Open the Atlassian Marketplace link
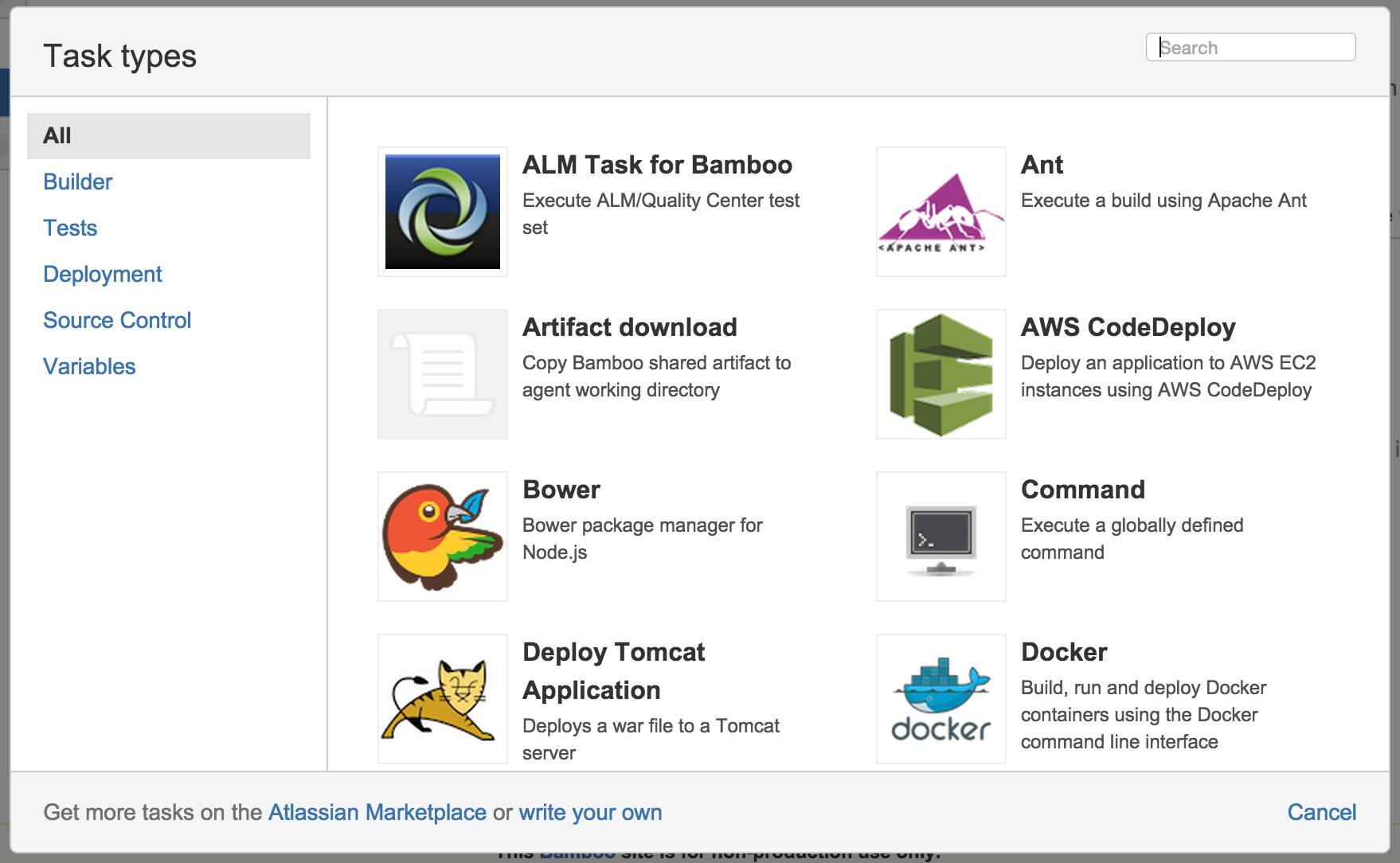This screenshot has height=863, width=1400. pos(377,812)
